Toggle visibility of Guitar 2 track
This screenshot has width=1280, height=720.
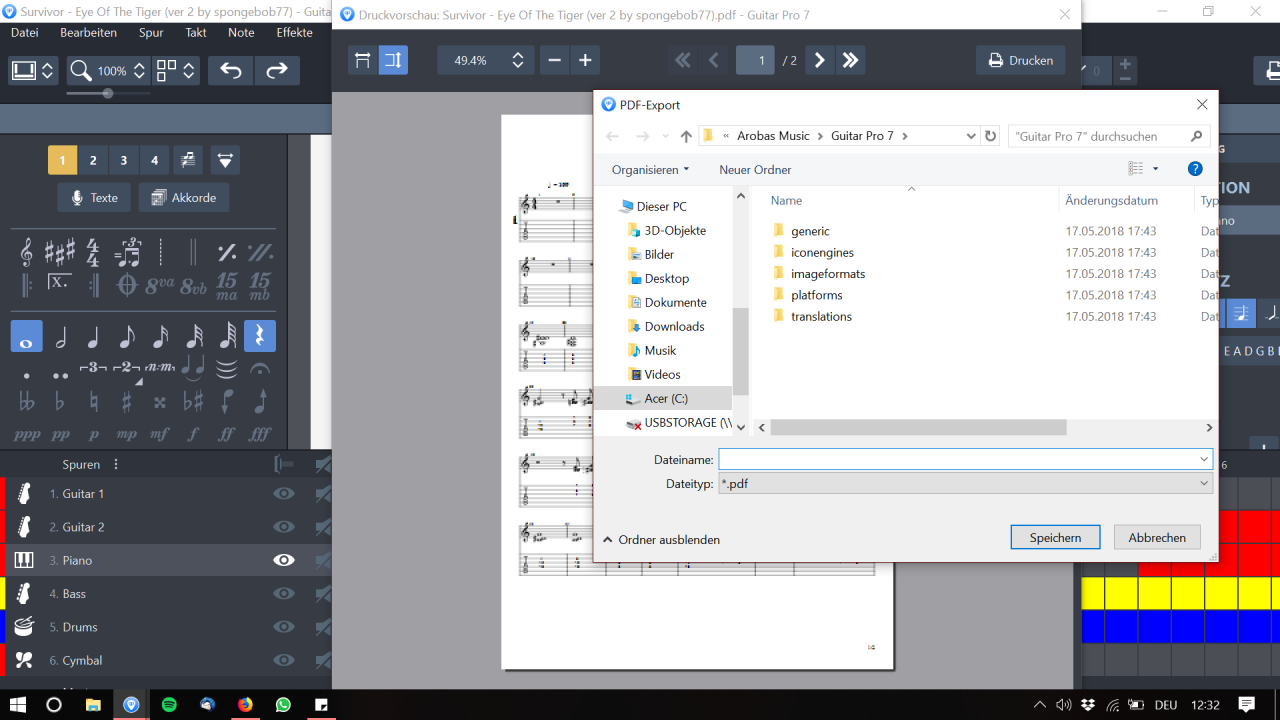(284, 527)
